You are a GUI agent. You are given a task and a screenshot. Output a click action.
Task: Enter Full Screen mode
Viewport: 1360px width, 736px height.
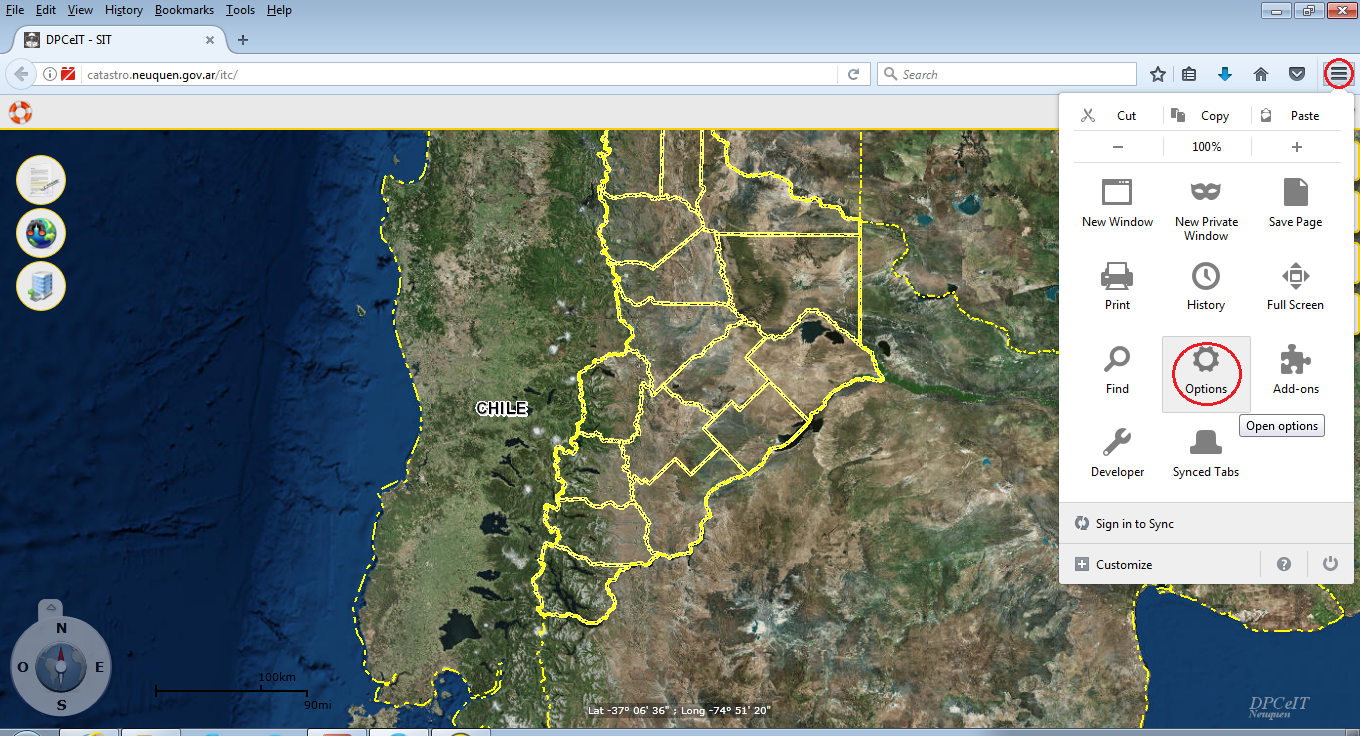click(1295, 276)
